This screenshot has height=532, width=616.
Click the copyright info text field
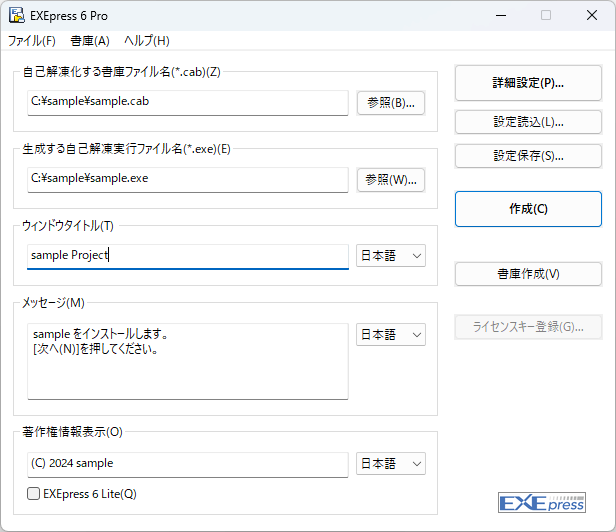click(x=188, y=465)
